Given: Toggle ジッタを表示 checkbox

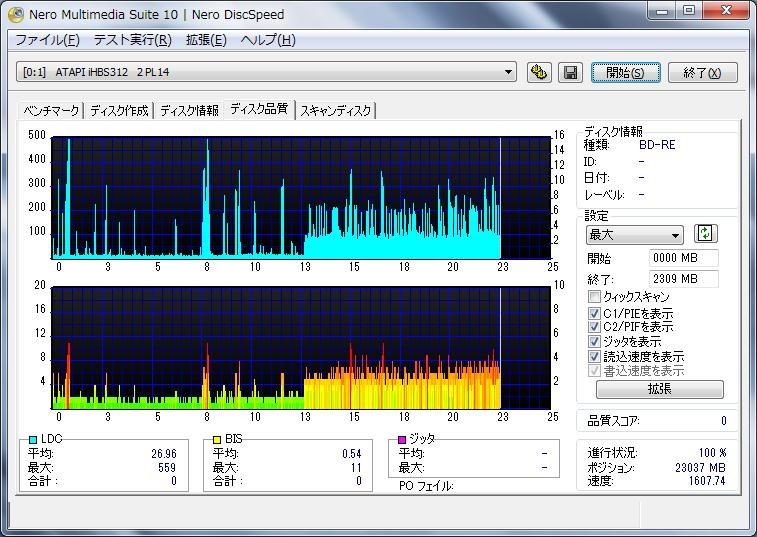Looking at the screenshot, I should pyautogui.click(x=594, y=341).
